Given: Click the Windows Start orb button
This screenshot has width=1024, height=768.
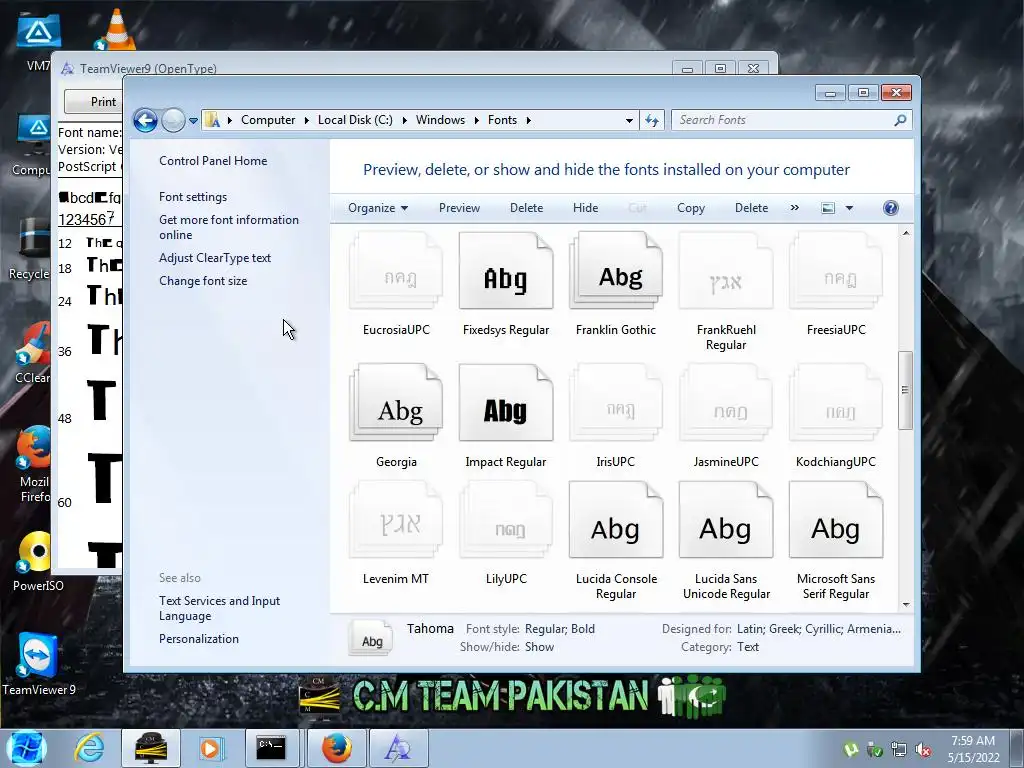Looking at the screenshot, I should (27, 748).
